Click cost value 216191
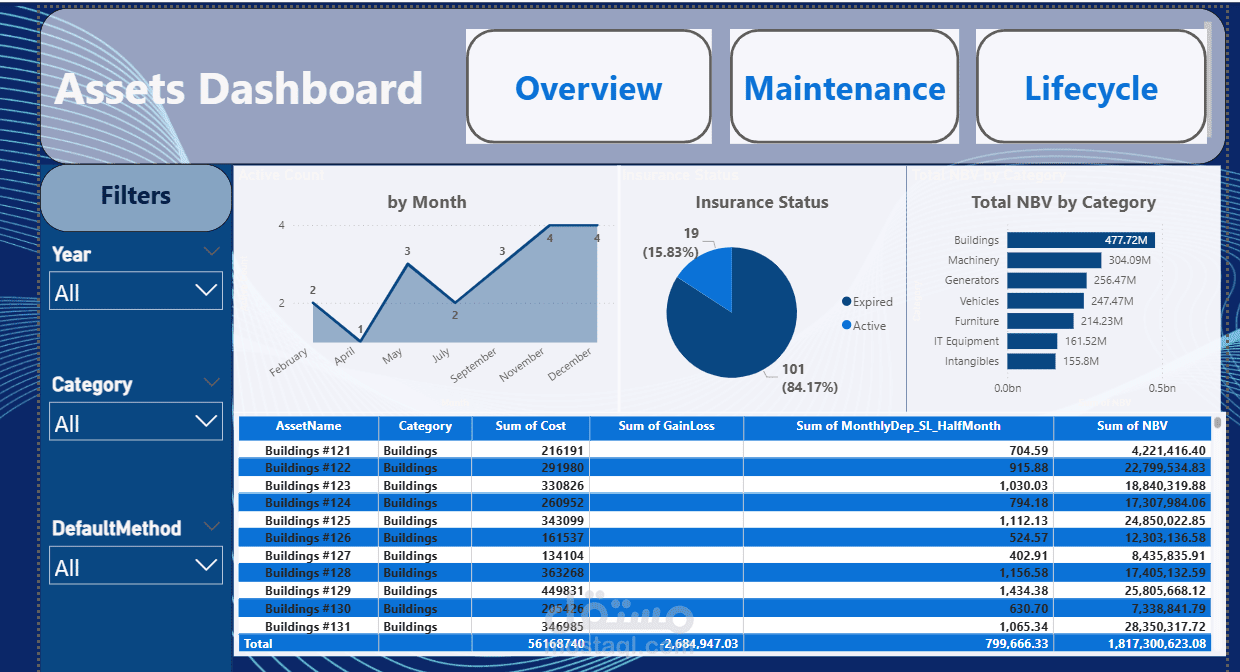1240x672 pixels. (x=561, y=451)
